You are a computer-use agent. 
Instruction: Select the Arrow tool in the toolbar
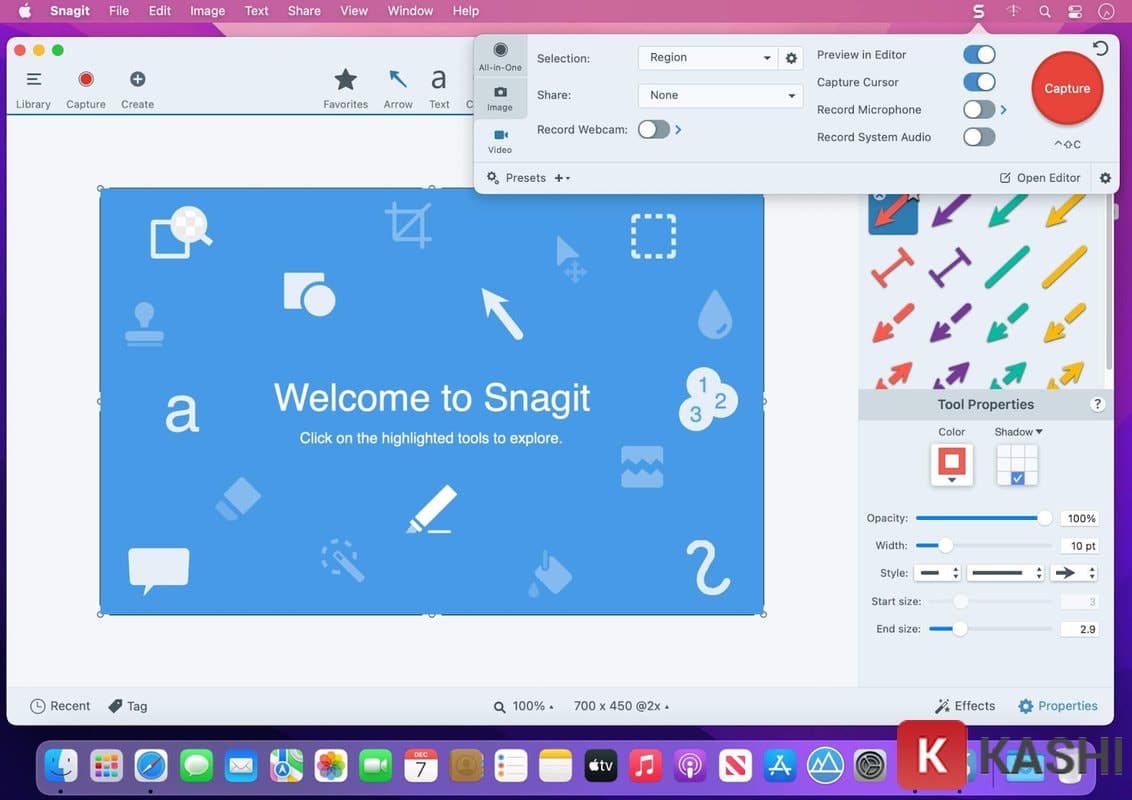click(x=398, y=89)
